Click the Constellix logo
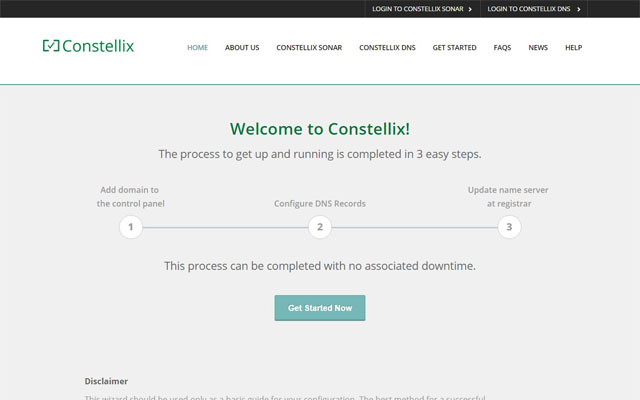Screen dimensions: 640x400 point(88,46)
